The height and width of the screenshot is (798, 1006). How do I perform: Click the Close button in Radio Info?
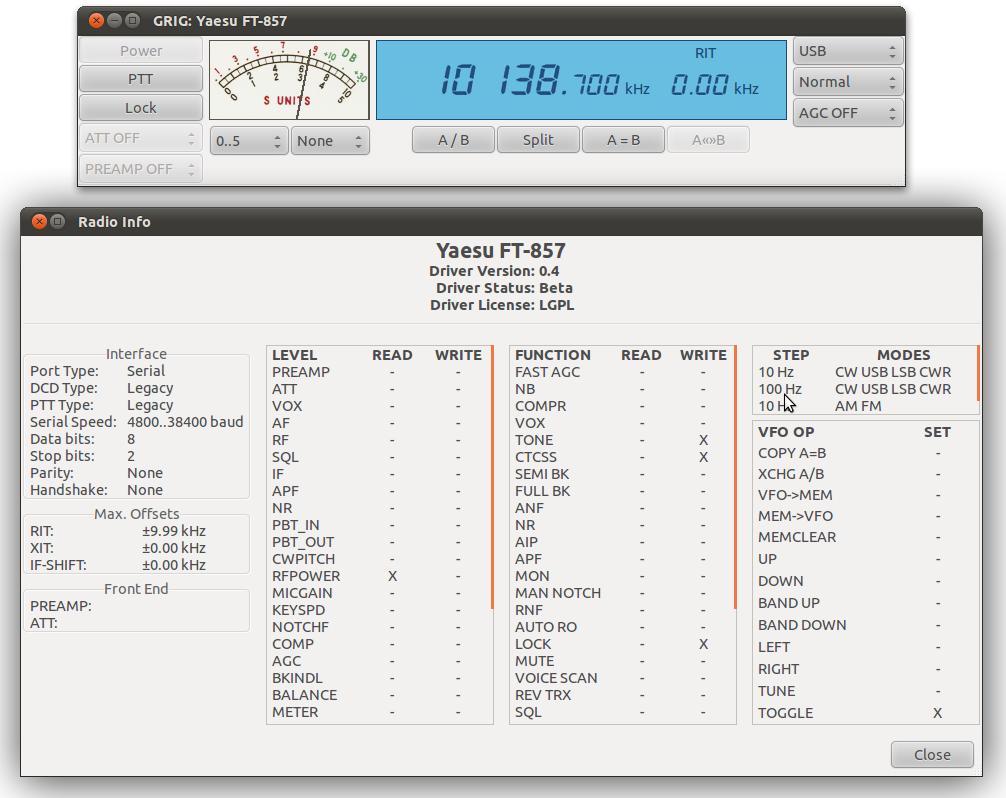(932, 754)
